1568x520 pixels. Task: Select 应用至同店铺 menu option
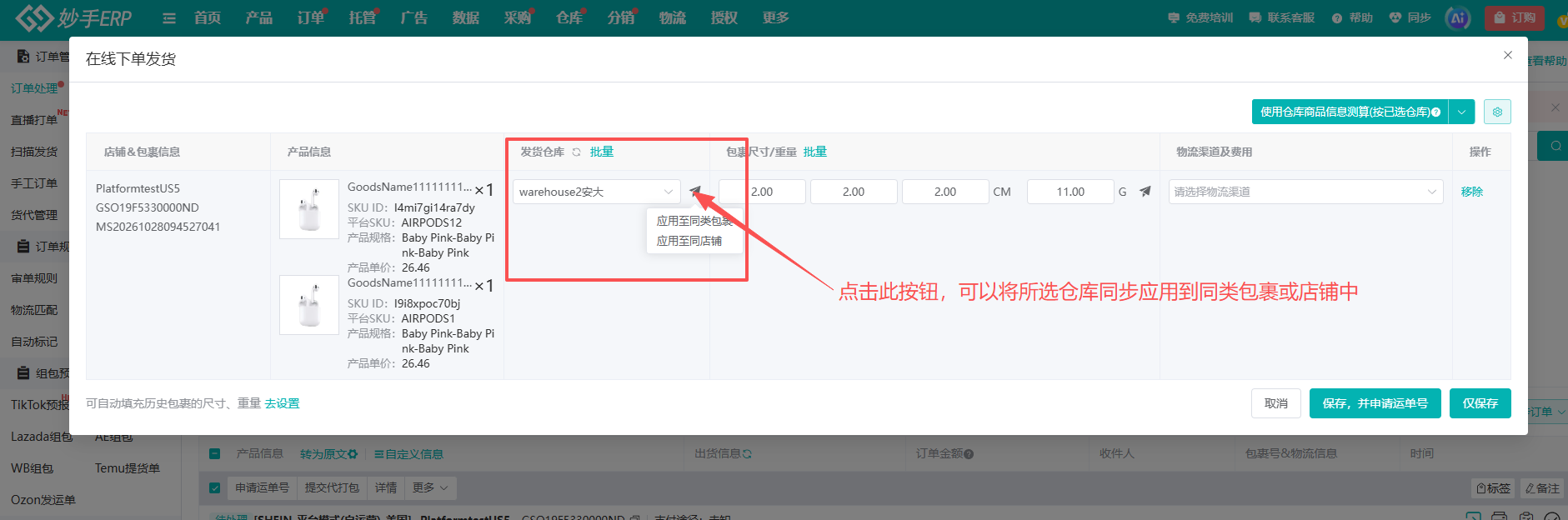689,241
